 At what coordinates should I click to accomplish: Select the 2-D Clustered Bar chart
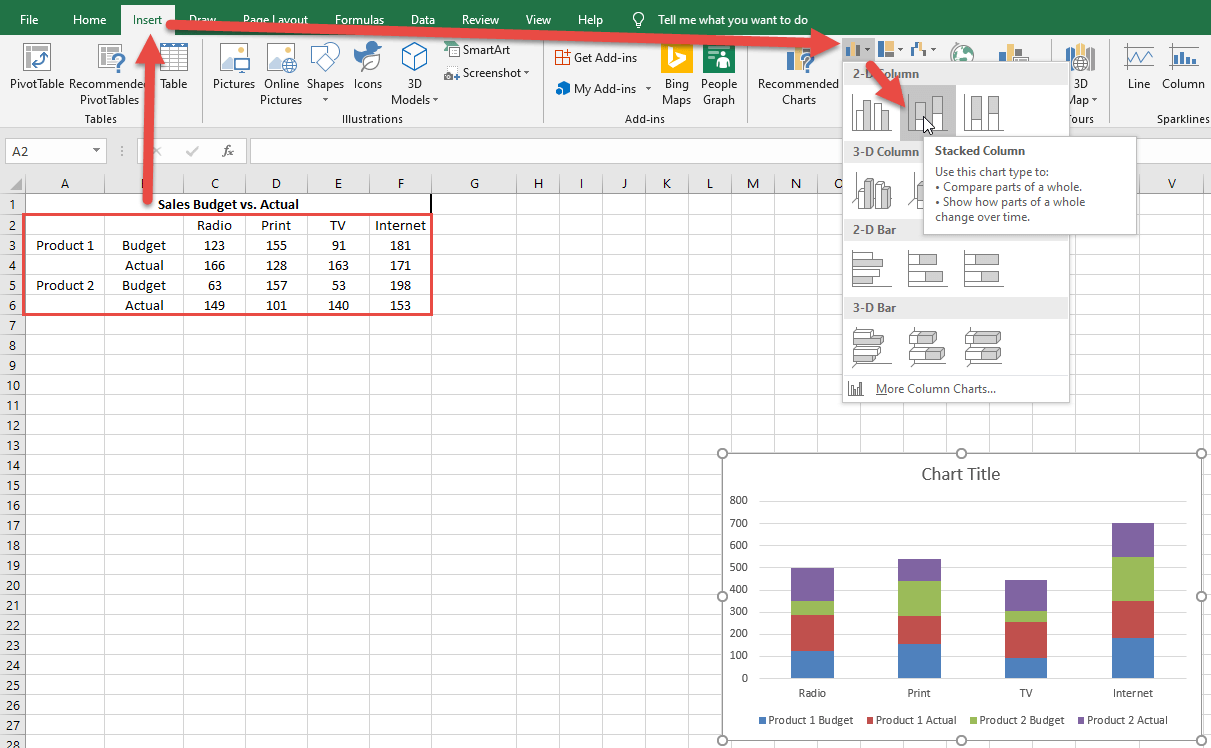[x=871, y=268]
